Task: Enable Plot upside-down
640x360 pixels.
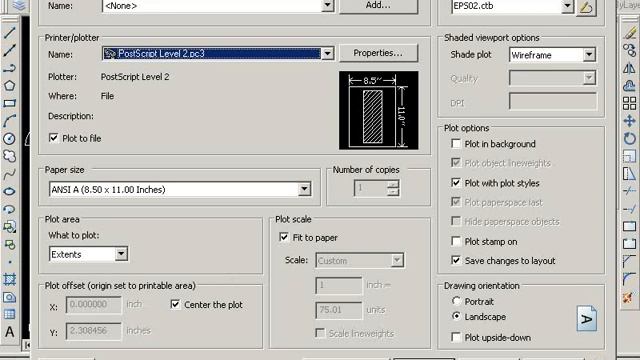Action: tap(456, 337)
